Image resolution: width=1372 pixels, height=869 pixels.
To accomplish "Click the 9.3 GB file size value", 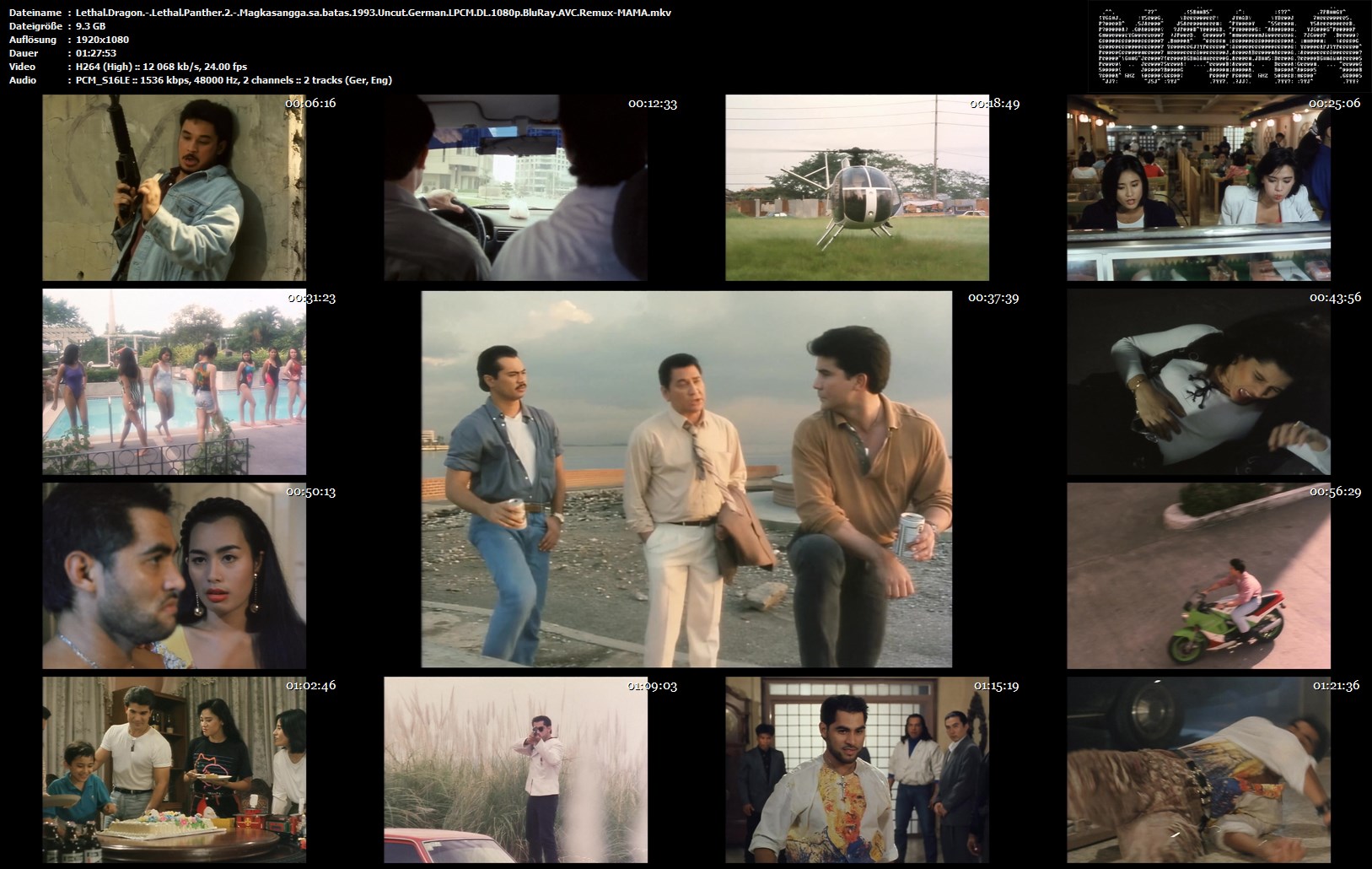I will point(90,26).
